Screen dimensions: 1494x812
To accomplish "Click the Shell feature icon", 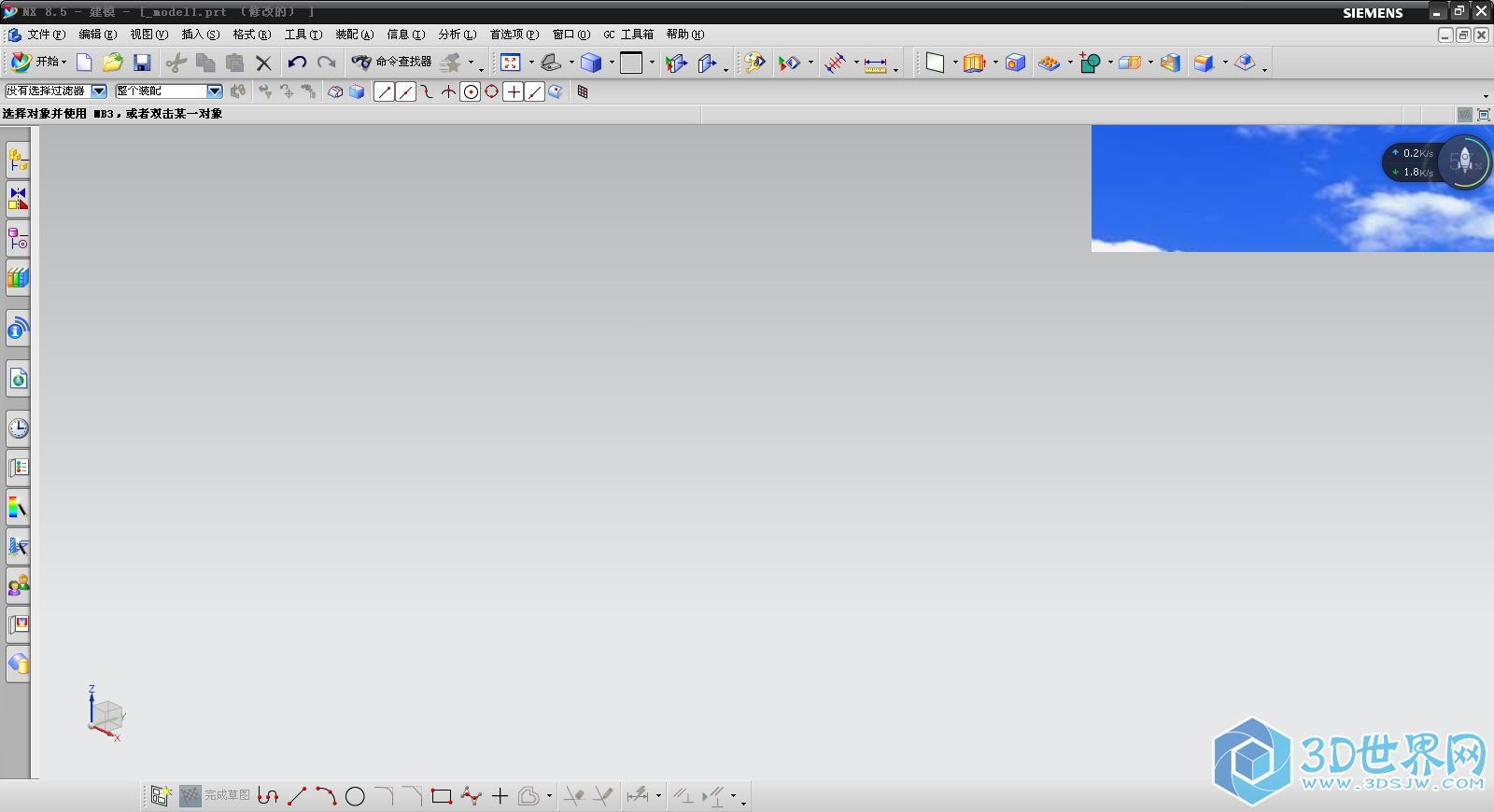I will pos(1170,63).
